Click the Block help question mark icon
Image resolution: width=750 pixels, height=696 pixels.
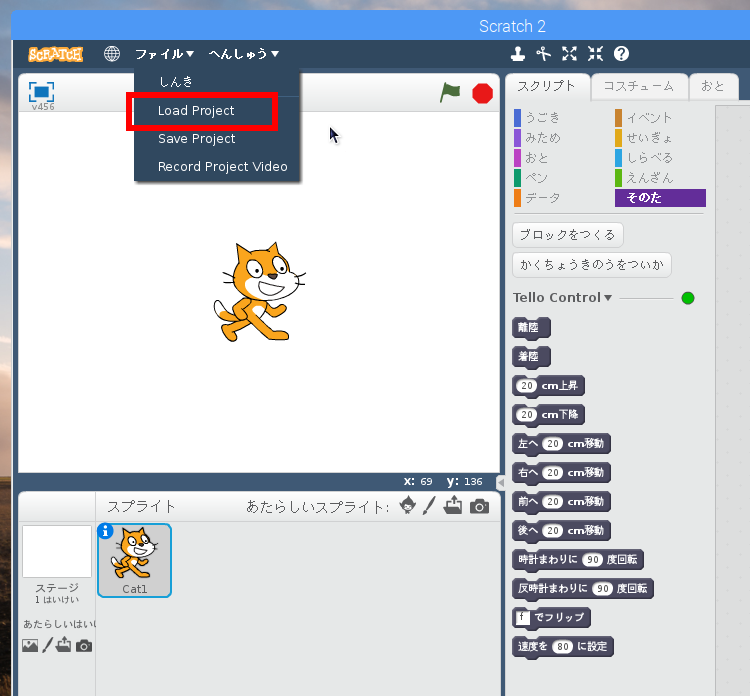pyautogui.click(x=621, y=54)
